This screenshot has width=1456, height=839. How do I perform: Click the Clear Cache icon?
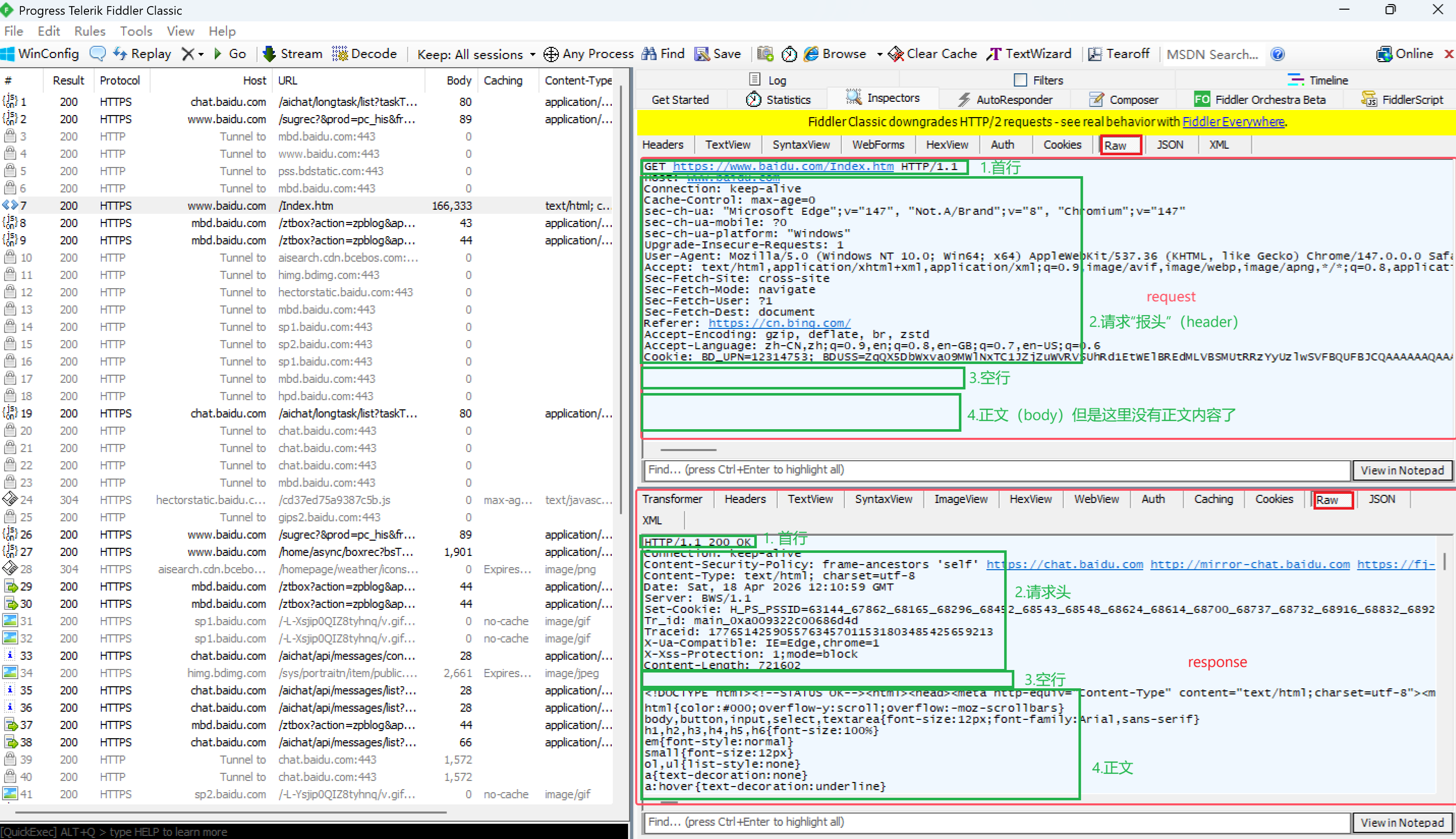[896, 54]
